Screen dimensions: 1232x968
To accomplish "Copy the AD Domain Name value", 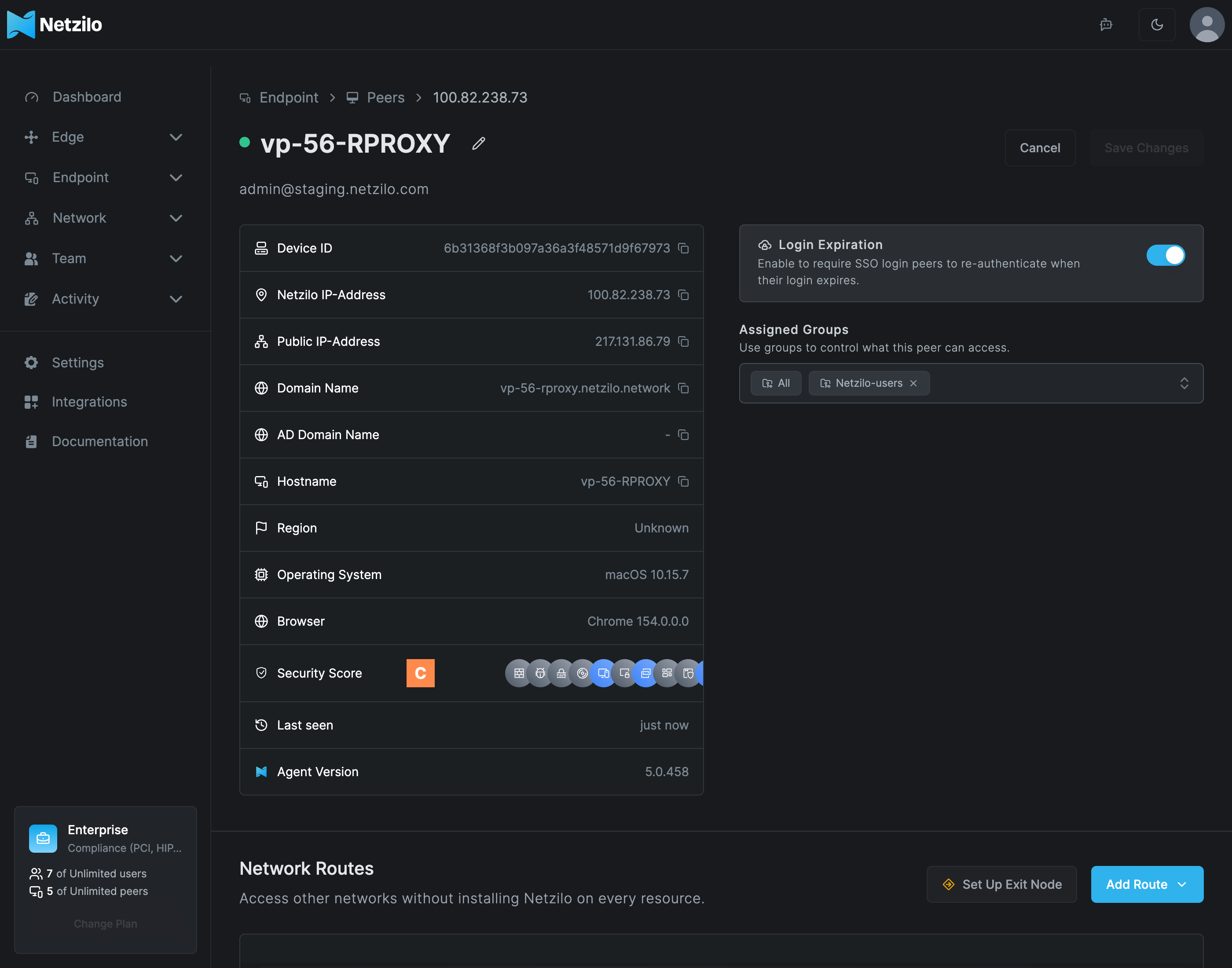I will point(683,435).
